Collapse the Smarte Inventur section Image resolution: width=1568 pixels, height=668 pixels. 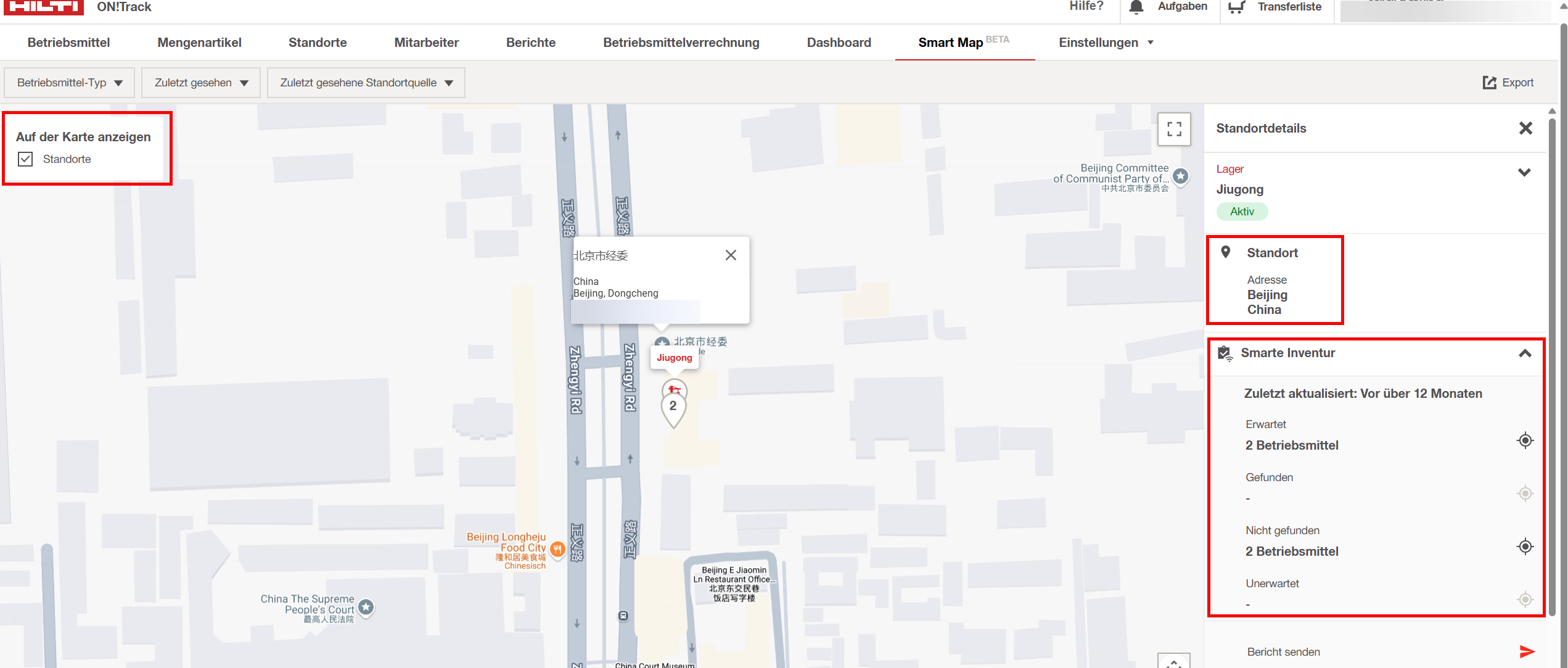coord(1524,353)
